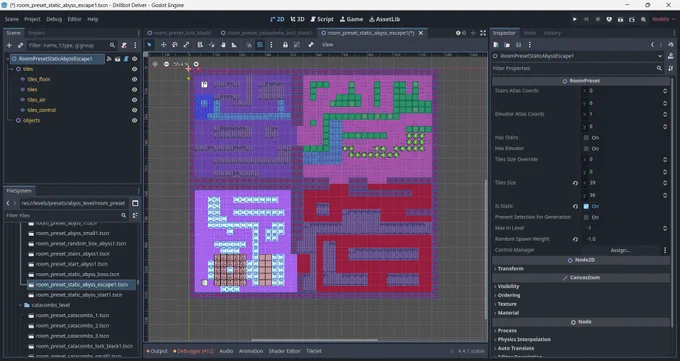Image resolution: width=680 pixels, height=361 pixels.
Task: Open script attached to RoomPresetStaticAbyssEscape1
Action: tap(126, 59)
